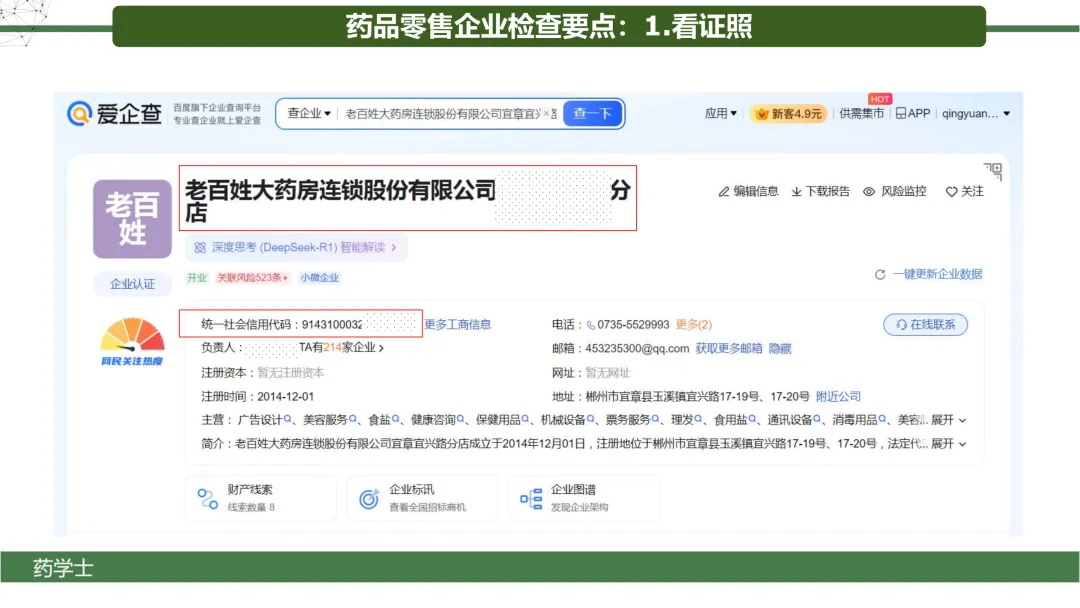This screenshot has width=1080, height=608.
Task: Search 美容服务 via its magnifier icon
Action: click(x=353, y=419)
